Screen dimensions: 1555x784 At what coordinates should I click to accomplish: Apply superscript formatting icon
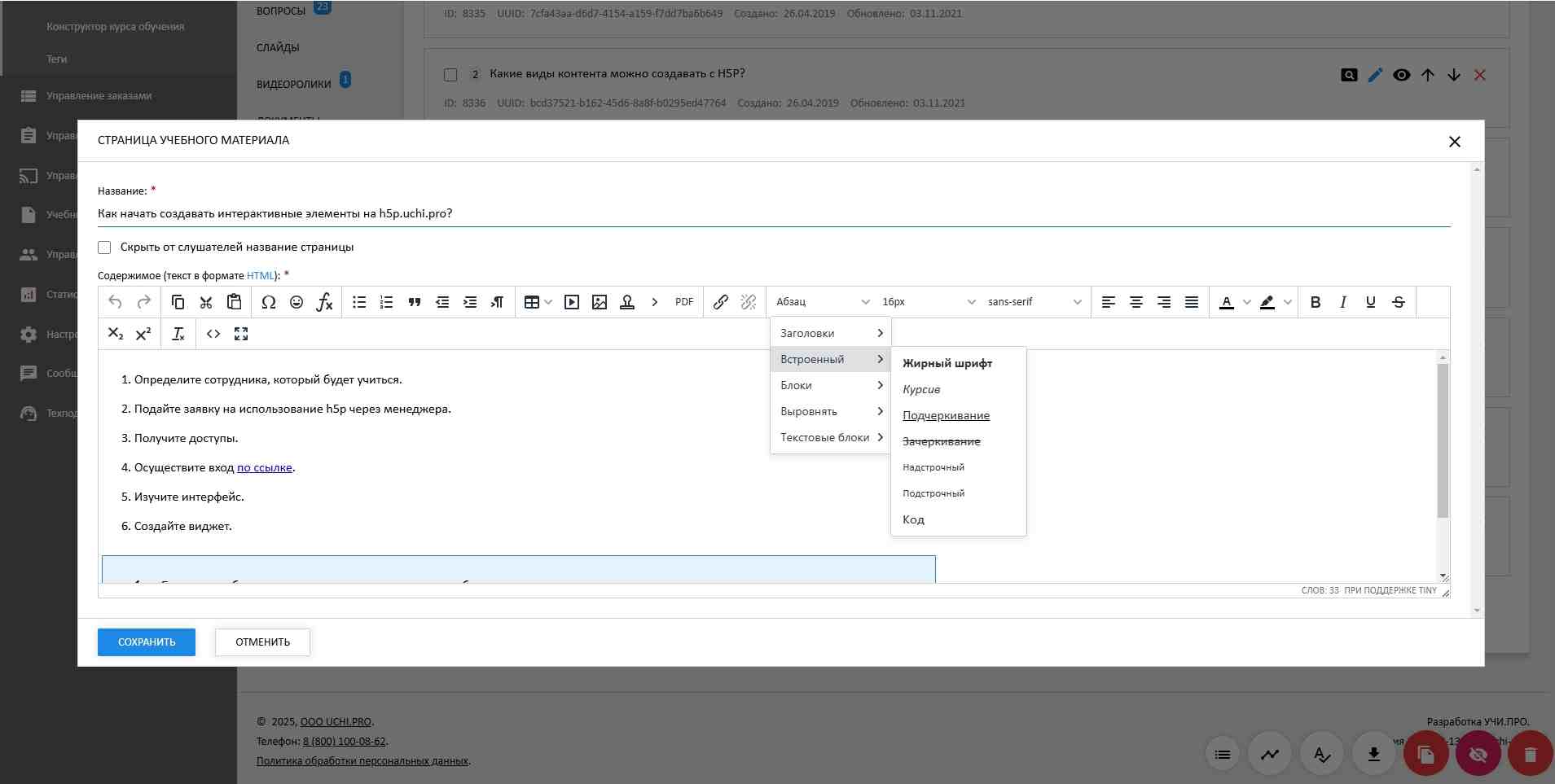(143, 334)
